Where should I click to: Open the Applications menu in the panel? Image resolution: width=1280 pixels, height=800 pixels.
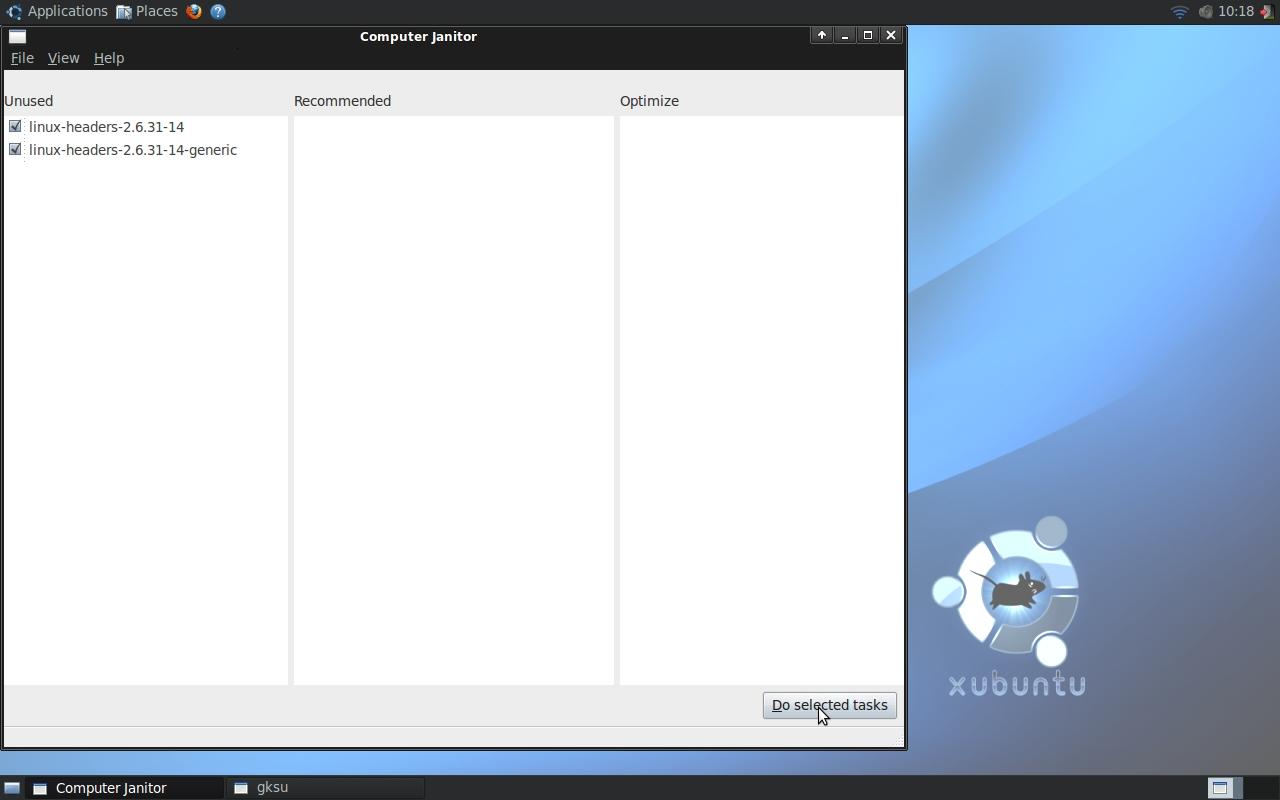(57, 11)
